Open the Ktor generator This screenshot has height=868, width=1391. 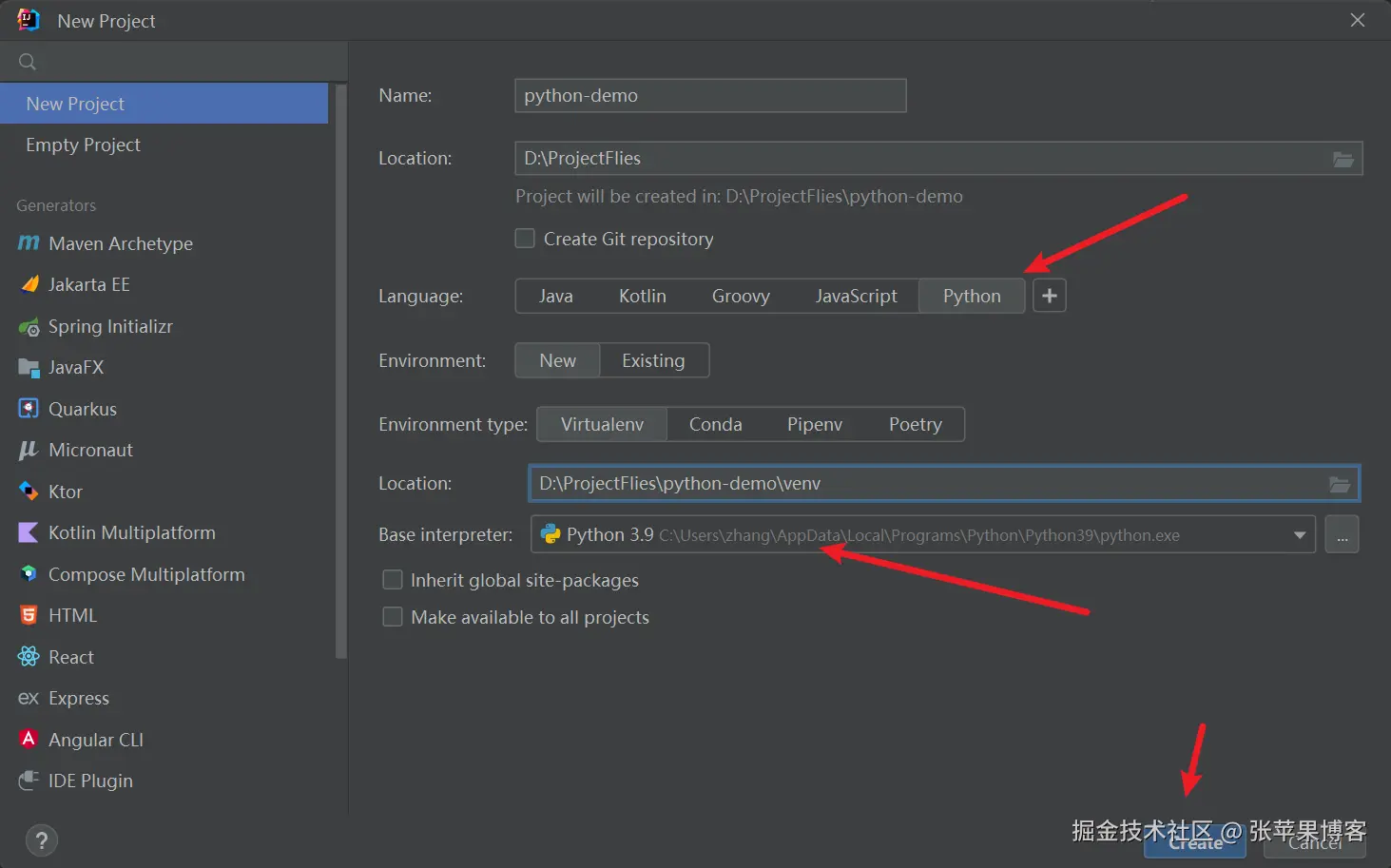164,492
